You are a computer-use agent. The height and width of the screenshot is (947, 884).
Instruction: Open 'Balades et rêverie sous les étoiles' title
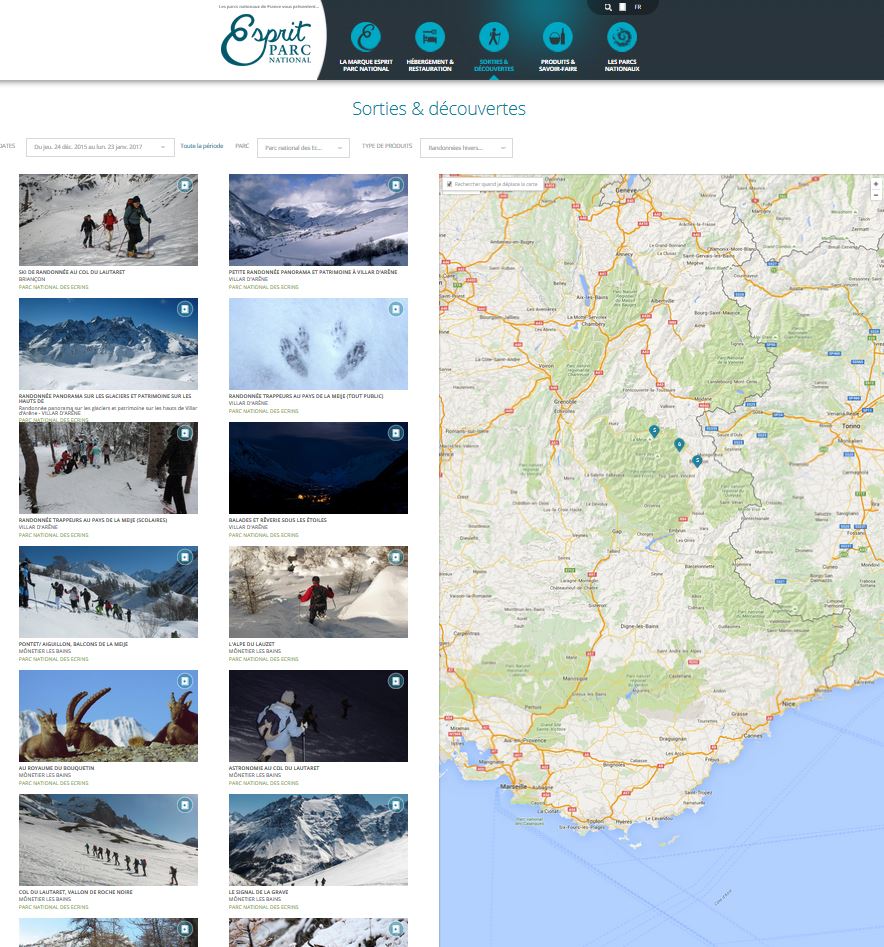(278, 519)
